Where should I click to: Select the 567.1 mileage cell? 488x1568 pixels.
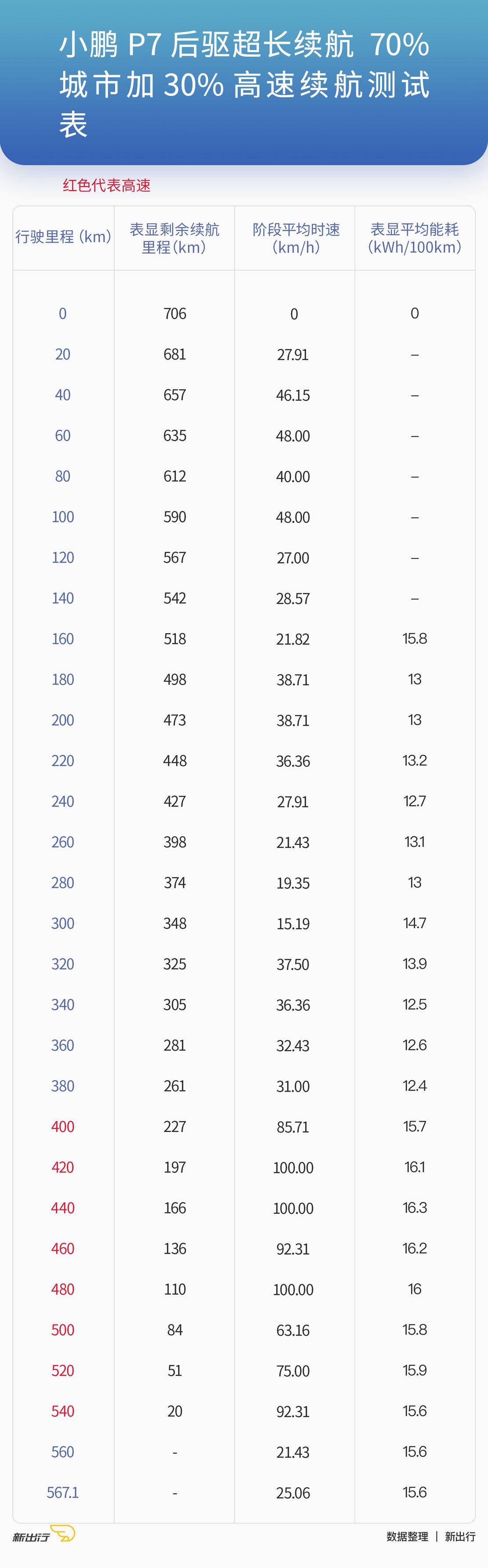pyautogui.click(x=63, y=1492)
